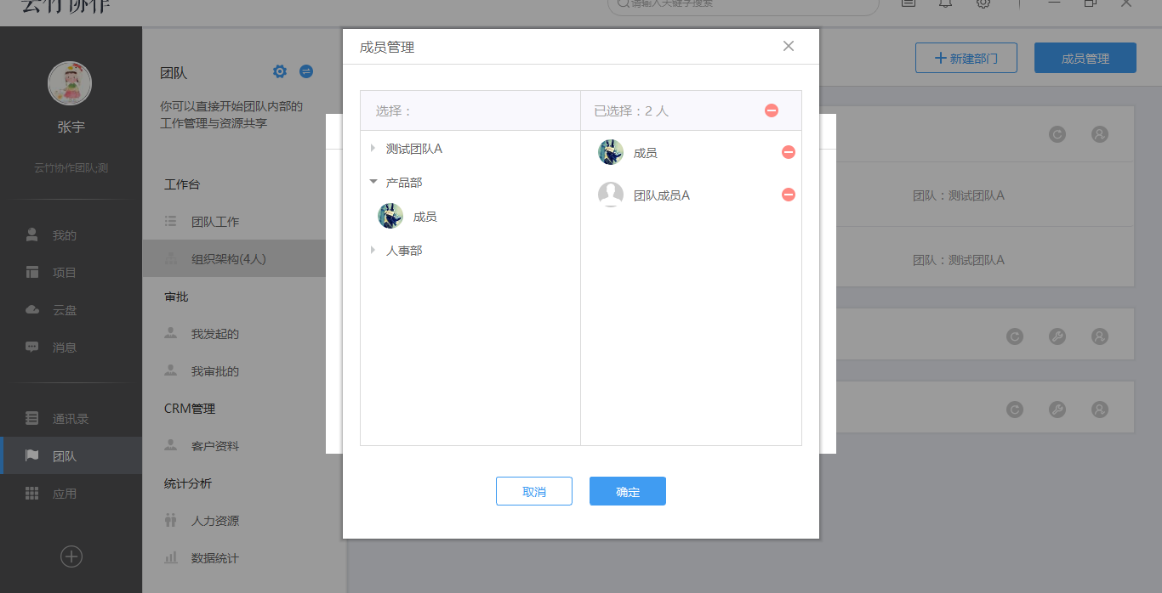Confirm selection with 确定 button
The width and height of the screenshot is (1162, 593).
627,490
